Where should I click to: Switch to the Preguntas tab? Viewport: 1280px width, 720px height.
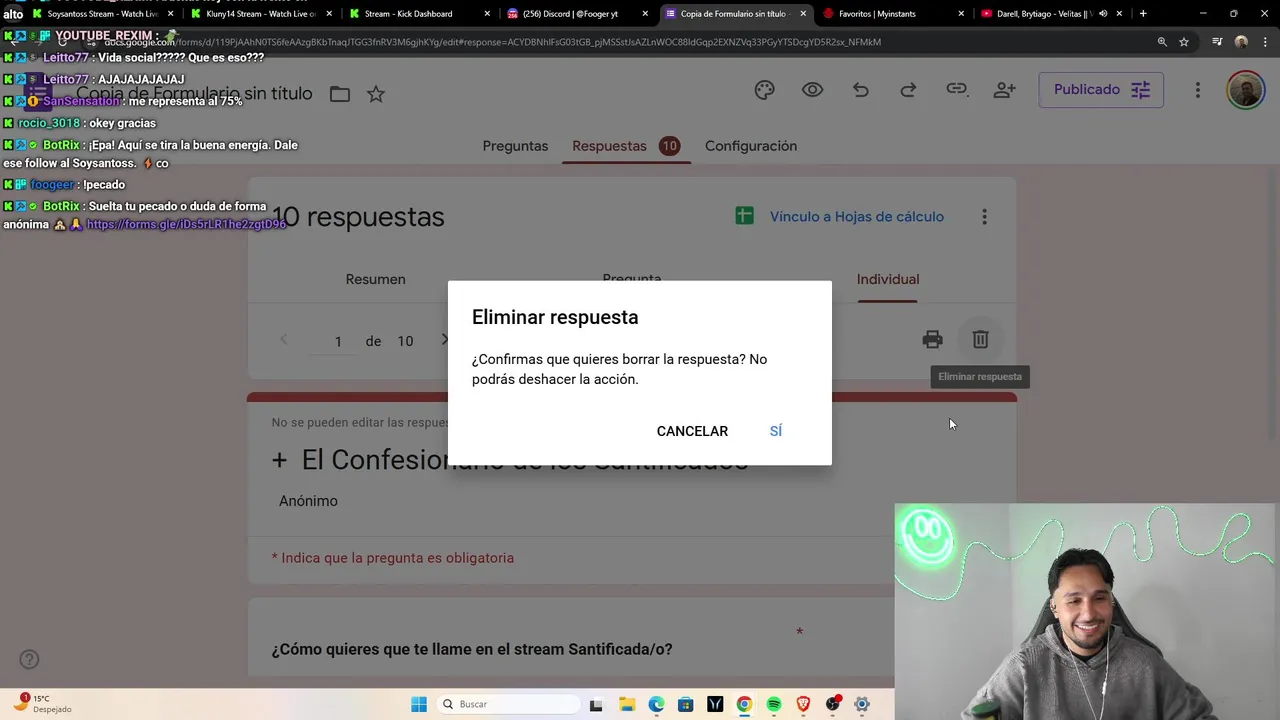[x=515, y=146]
